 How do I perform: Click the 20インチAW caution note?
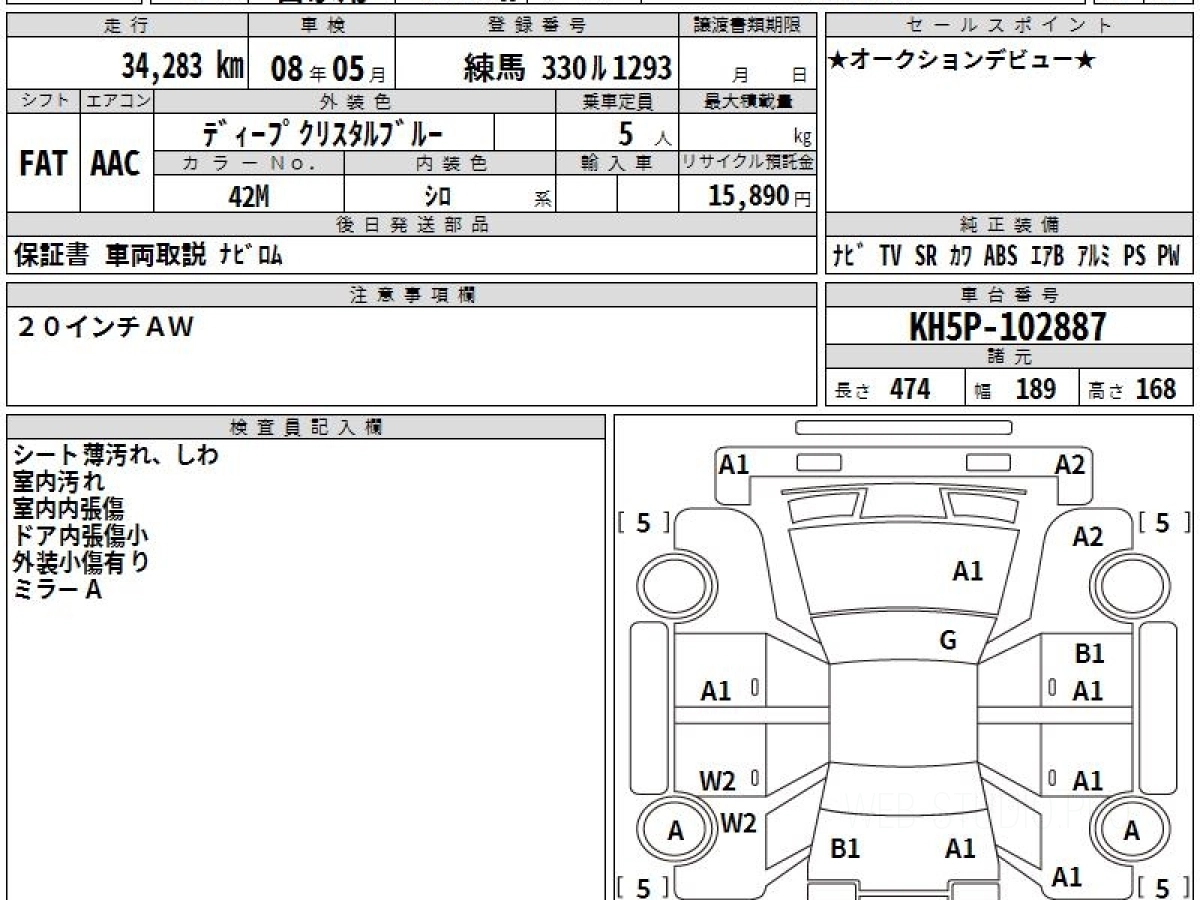coord(105,326)
